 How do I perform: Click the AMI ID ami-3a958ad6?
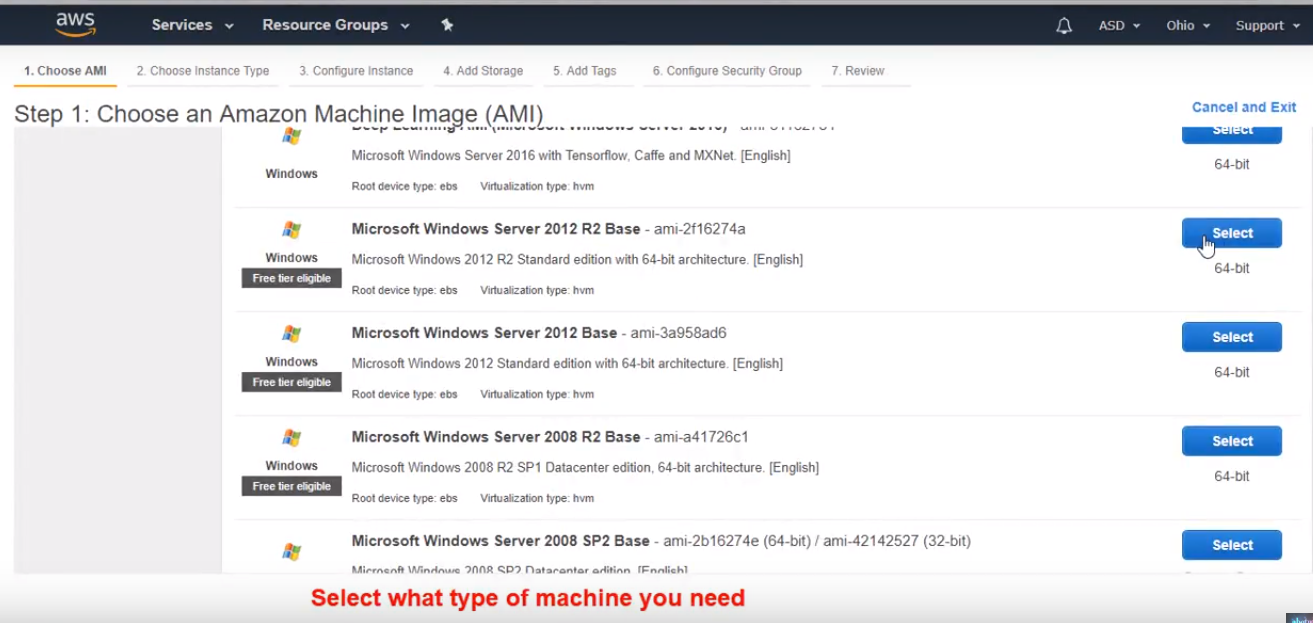click(679, 333)
